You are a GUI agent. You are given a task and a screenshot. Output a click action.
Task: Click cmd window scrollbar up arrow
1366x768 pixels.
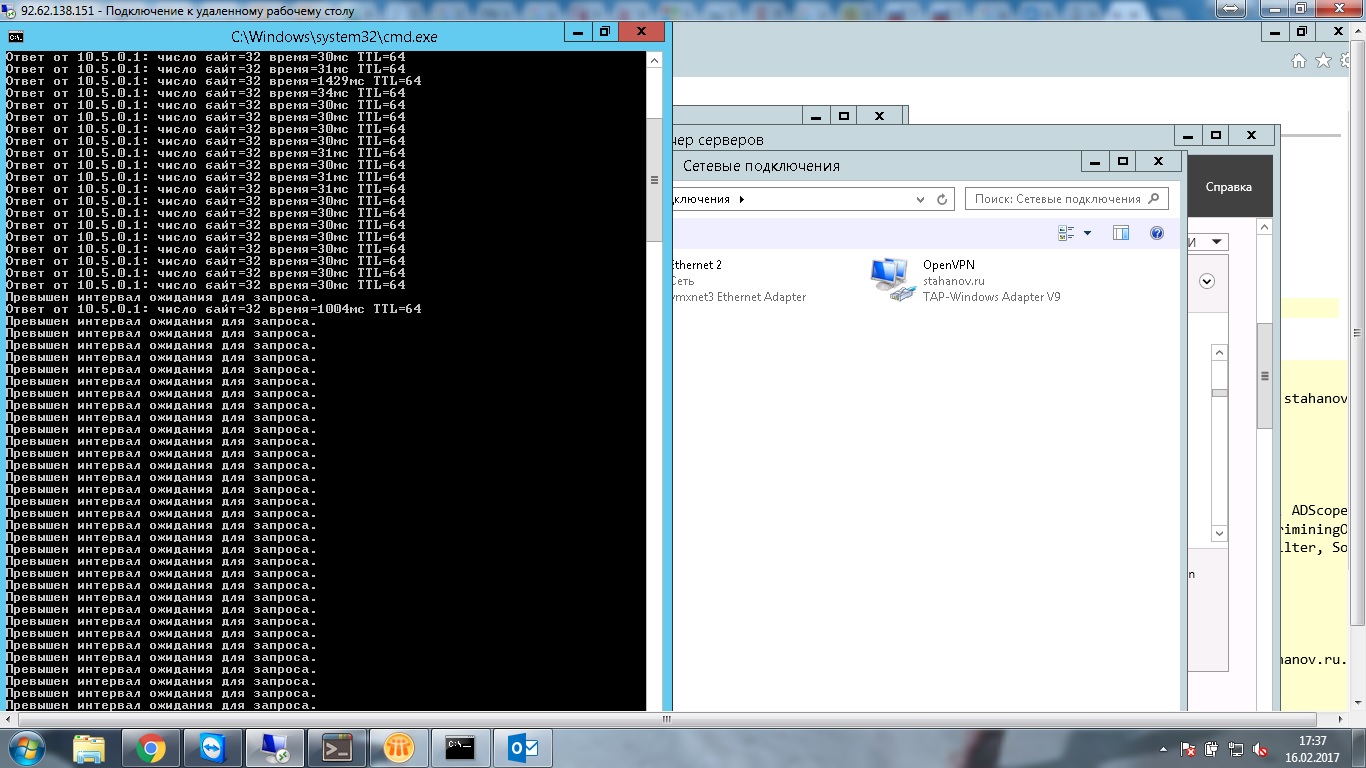[654, 61]
